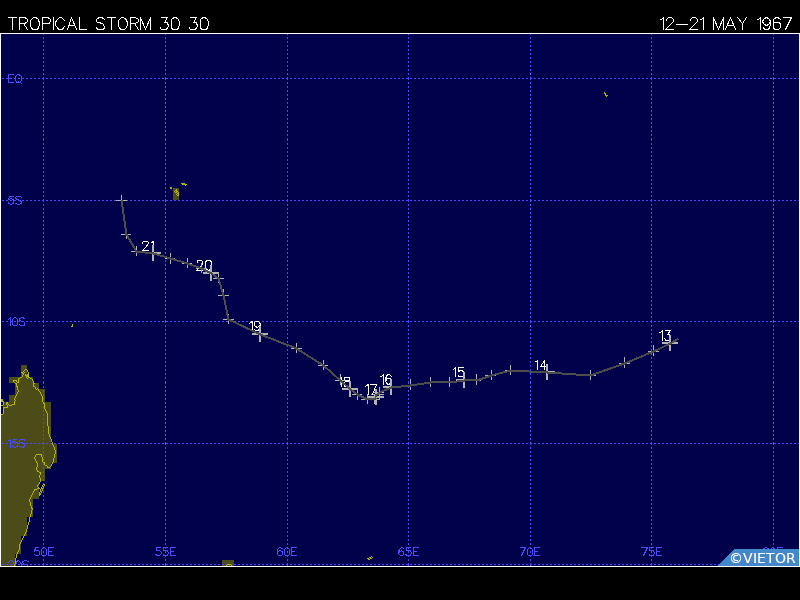800x600 pixels.
Task: Click the 50E longitude label
Action: pyautogui.click(x=44, y=552)
